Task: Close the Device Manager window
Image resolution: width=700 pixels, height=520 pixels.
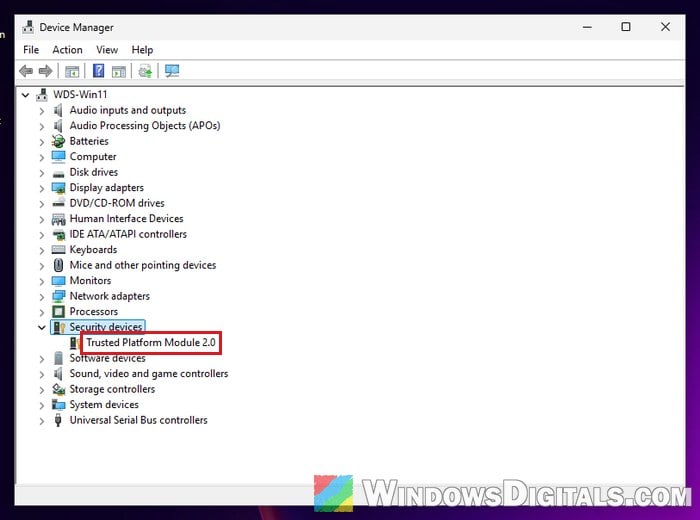Action: click(665, 27)
